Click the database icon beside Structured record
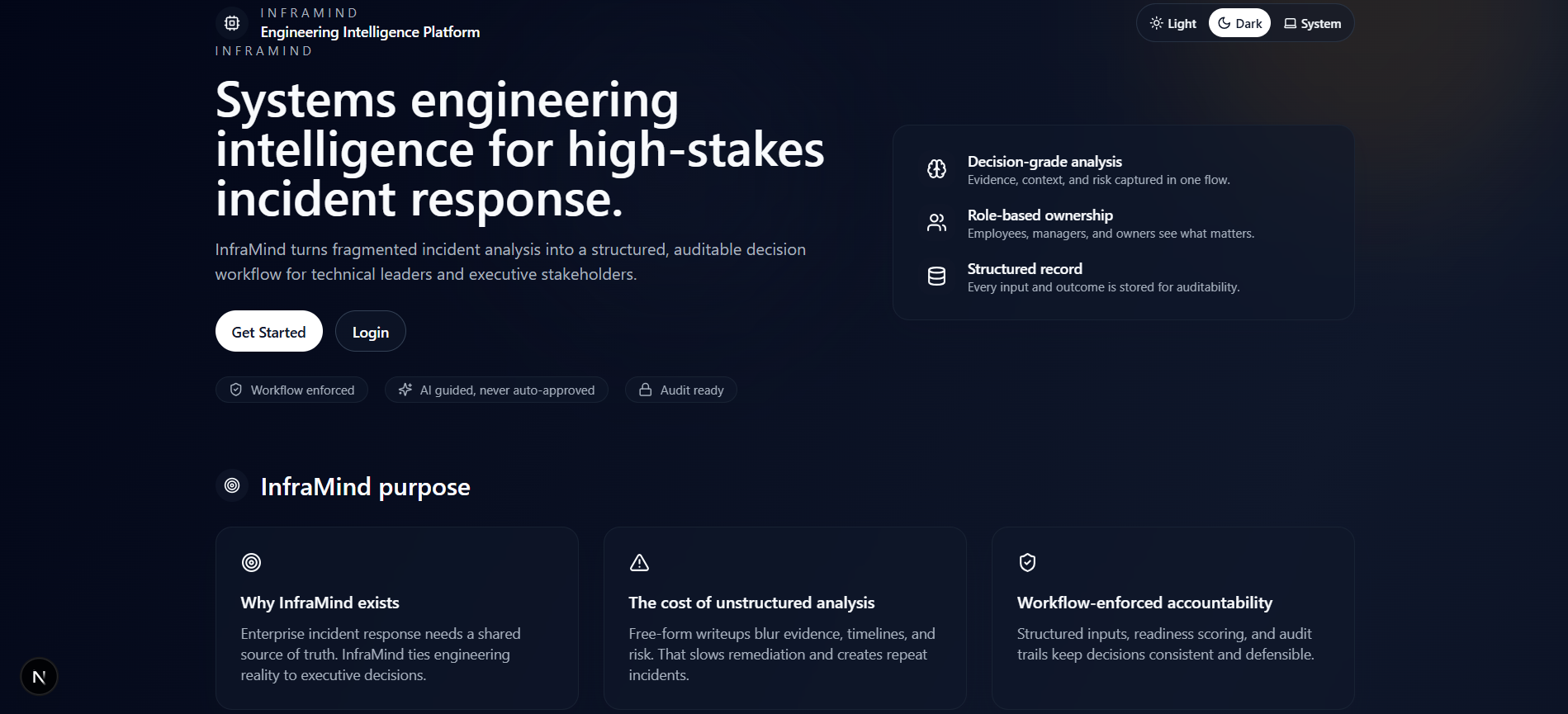Screen dimensions: 1568x714 tap(936, 277)
